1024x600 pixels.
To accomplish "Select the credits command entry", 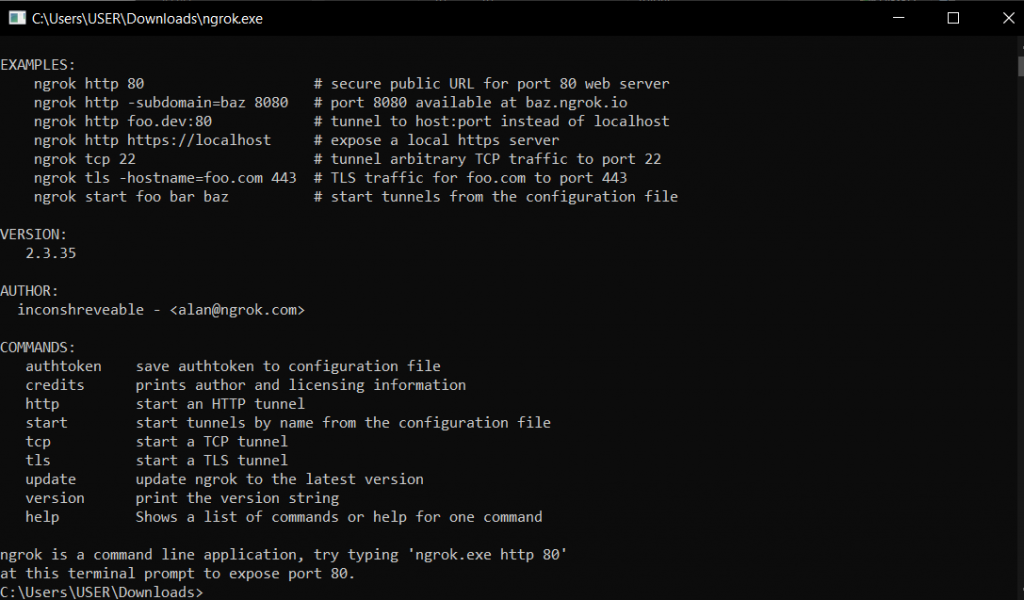I will pyautogui.click(x=55, y=385).
